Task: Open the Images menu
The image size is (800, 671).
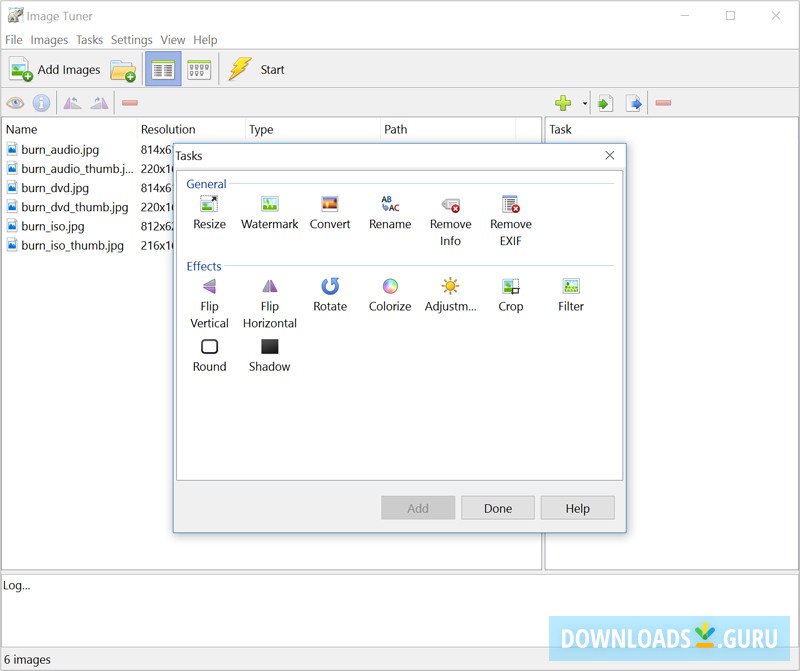Action: point(49,40)
